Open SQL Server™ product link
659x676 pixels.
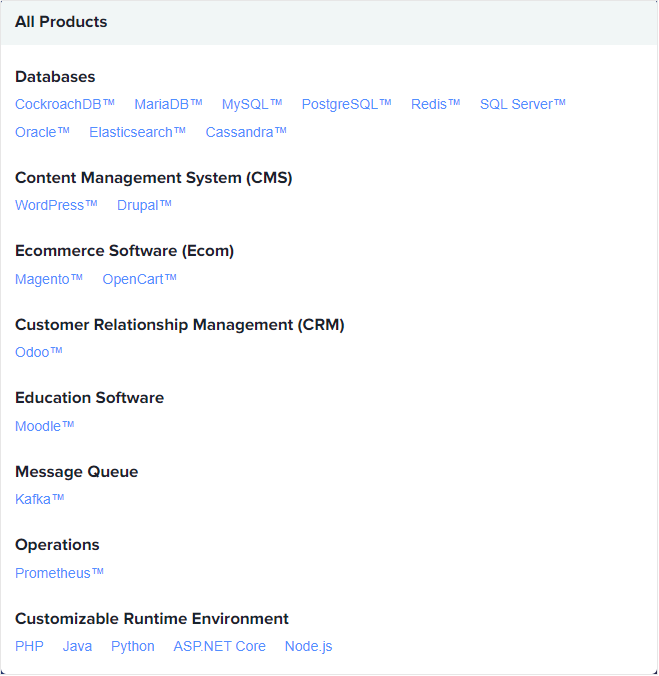click(522, 104)
